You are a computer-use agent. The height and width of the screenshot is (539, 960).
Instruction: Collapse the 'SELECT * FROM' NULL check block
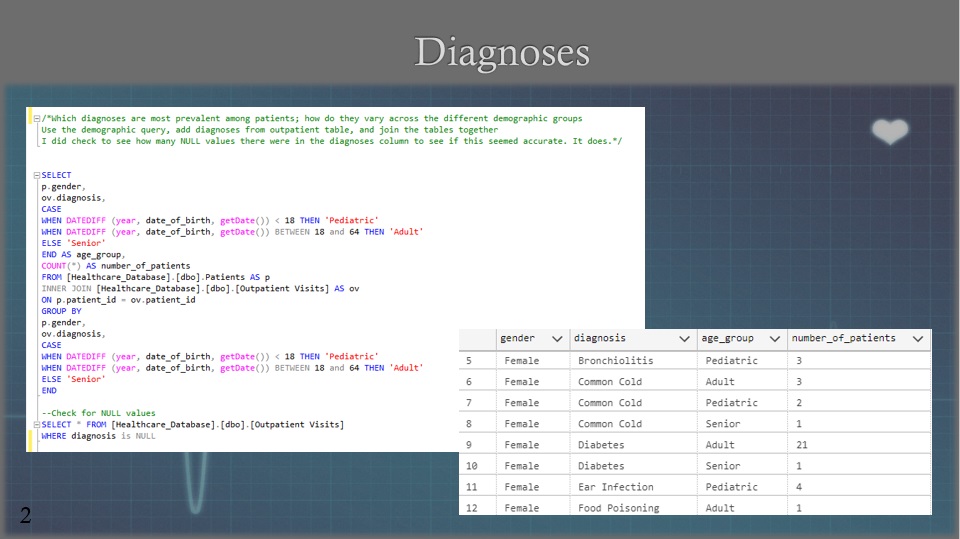point(37,424)
